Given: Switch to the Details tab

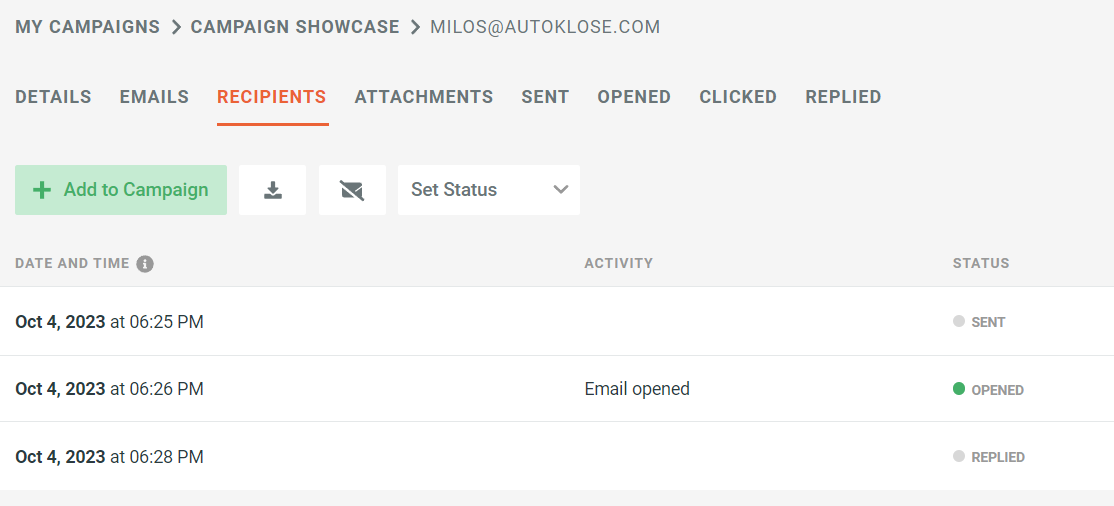Looking at the screenshot, I should tap(53, 97).
